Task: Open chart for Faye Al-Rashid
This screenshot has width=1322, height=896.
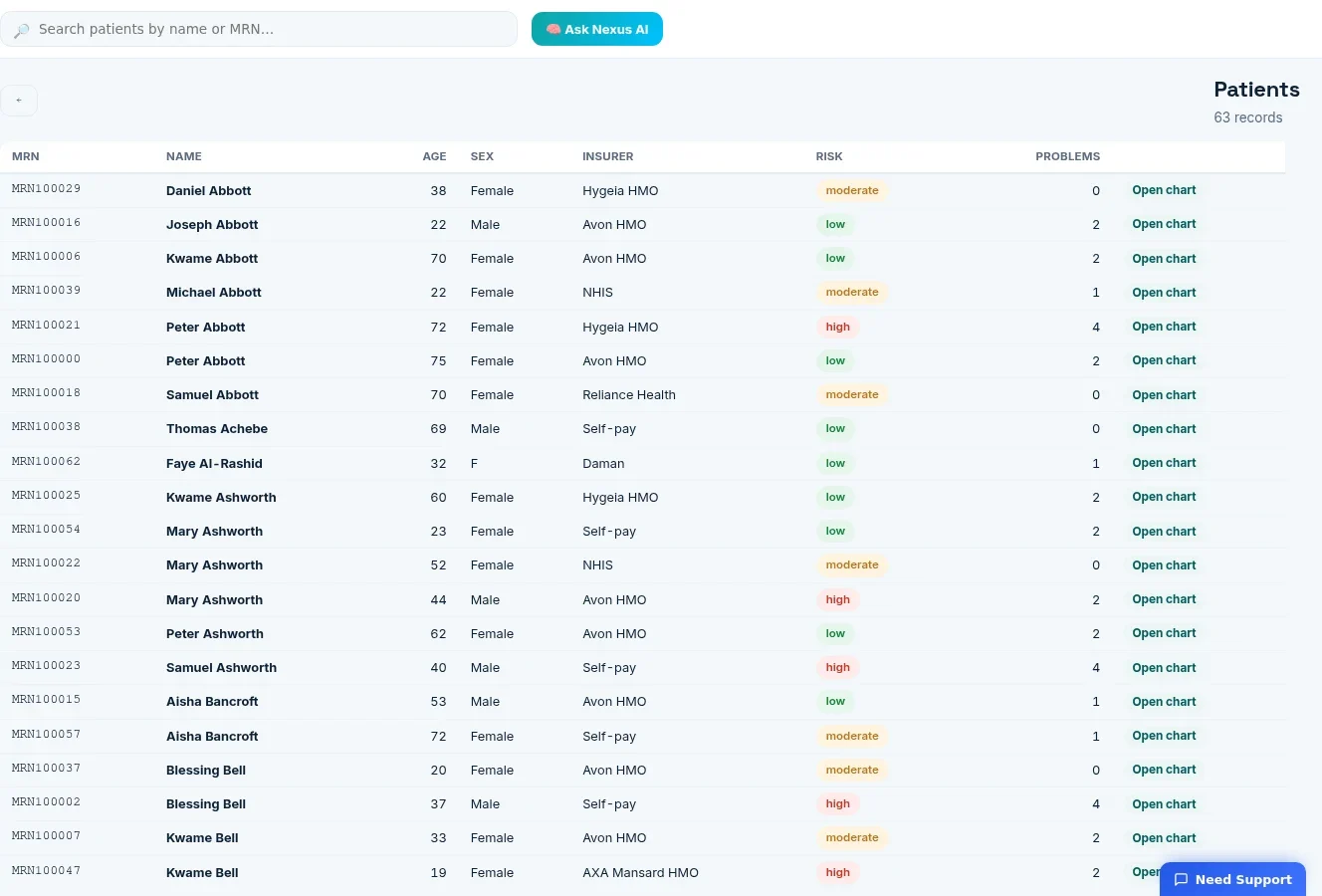Action: click(1164, 463)
